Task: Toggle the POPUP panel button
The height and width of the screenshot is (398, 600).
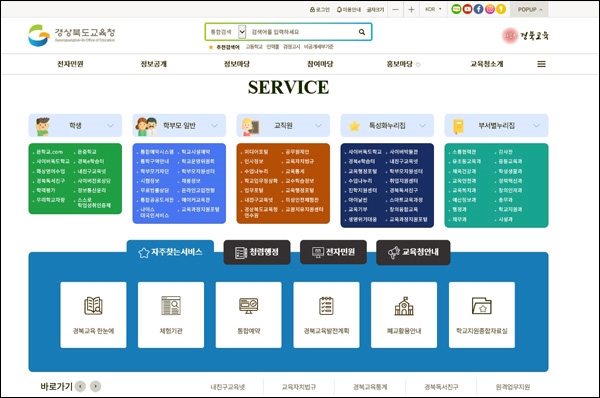Action: pyautogui.click(x=530, y=10)
